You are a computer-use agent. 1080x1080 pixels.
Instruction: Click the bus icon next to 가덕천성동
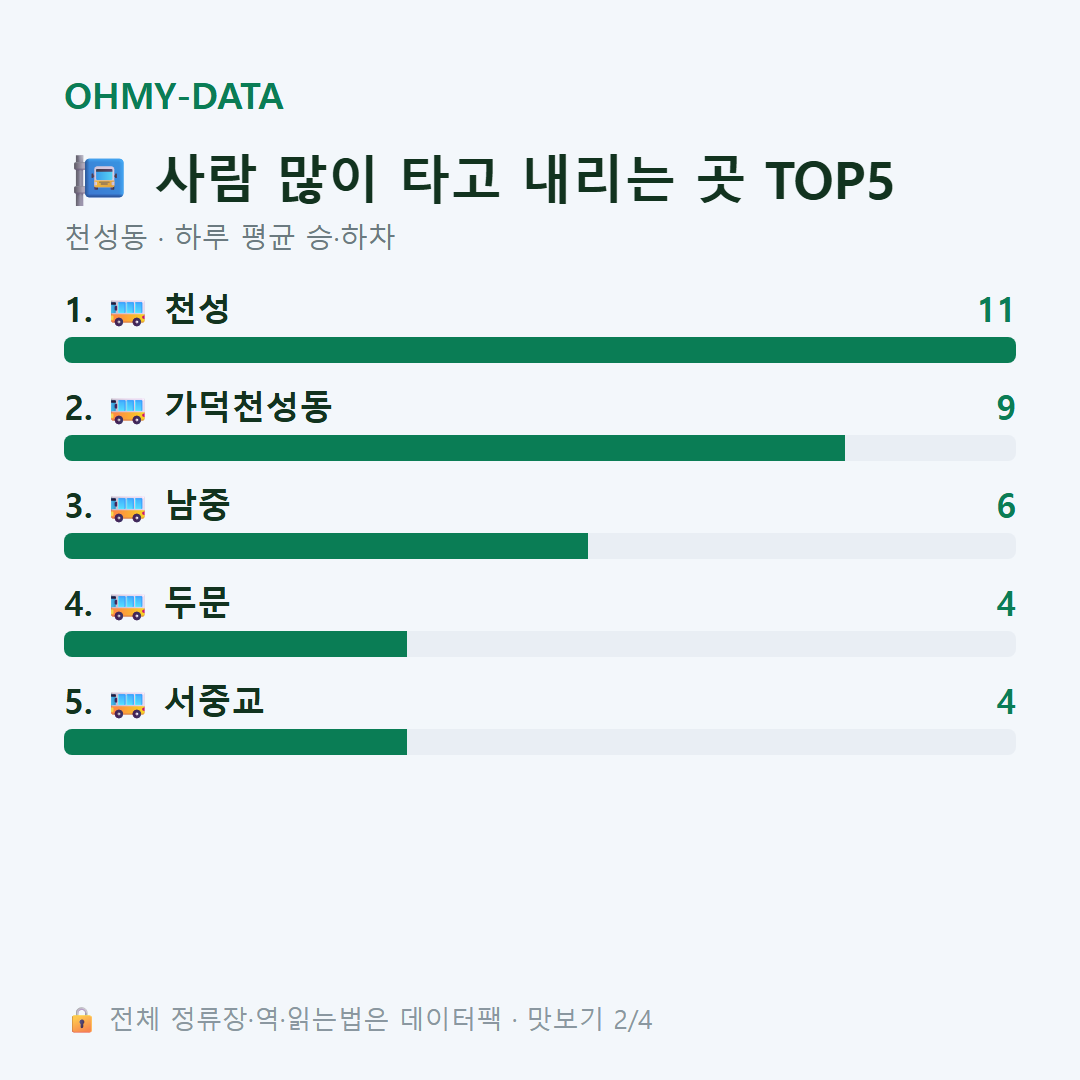click(x=127, y=410)
